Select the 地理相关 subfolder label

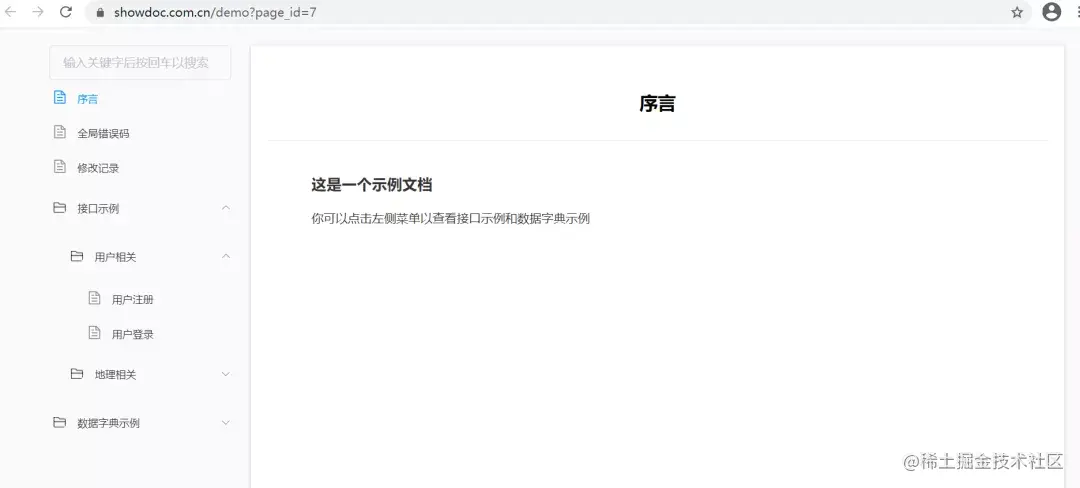(115, 375)
